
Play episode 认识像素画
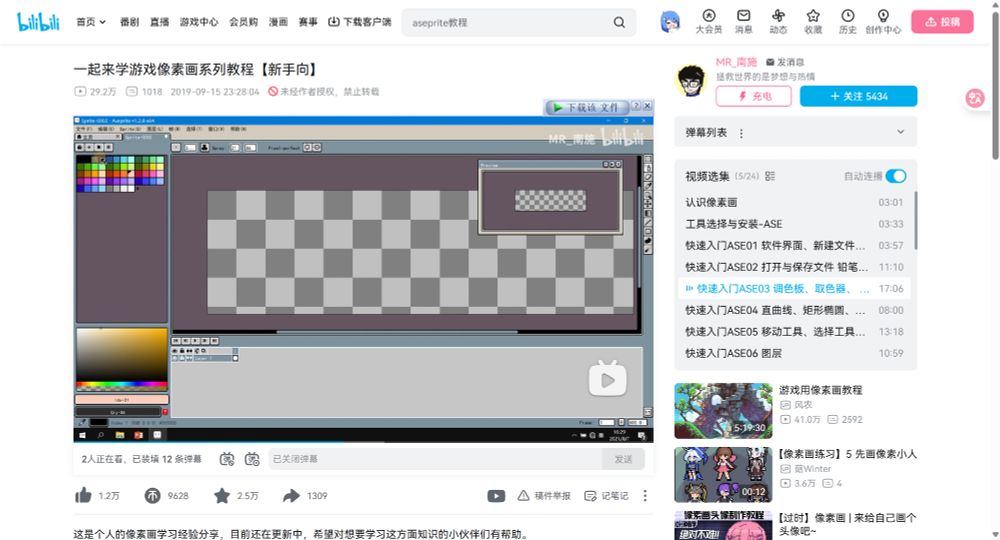pyautogui.click(x=795, y=202)
